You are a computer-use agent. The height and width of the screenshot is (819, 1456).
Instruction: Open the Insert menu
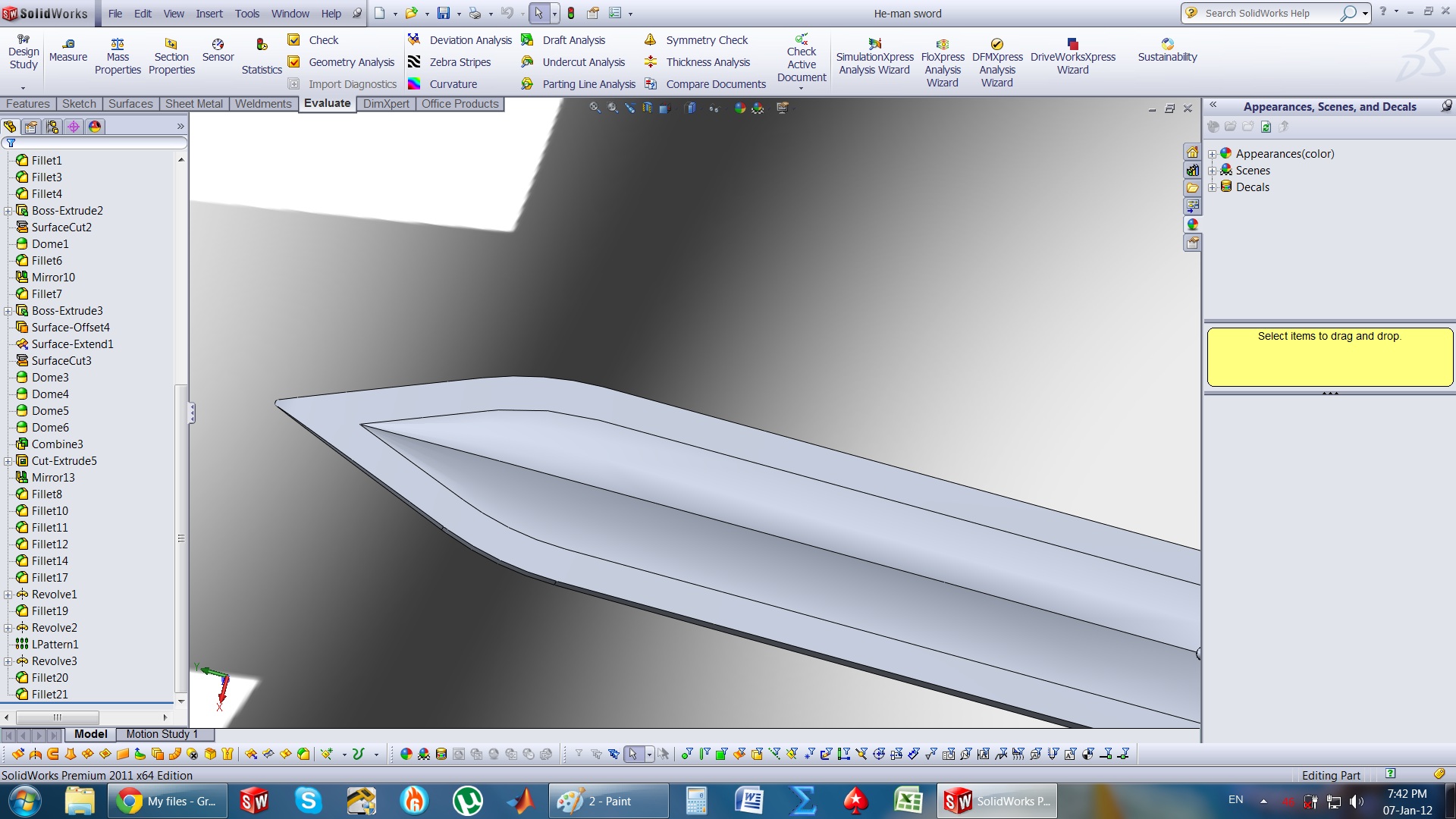(209, 14)
